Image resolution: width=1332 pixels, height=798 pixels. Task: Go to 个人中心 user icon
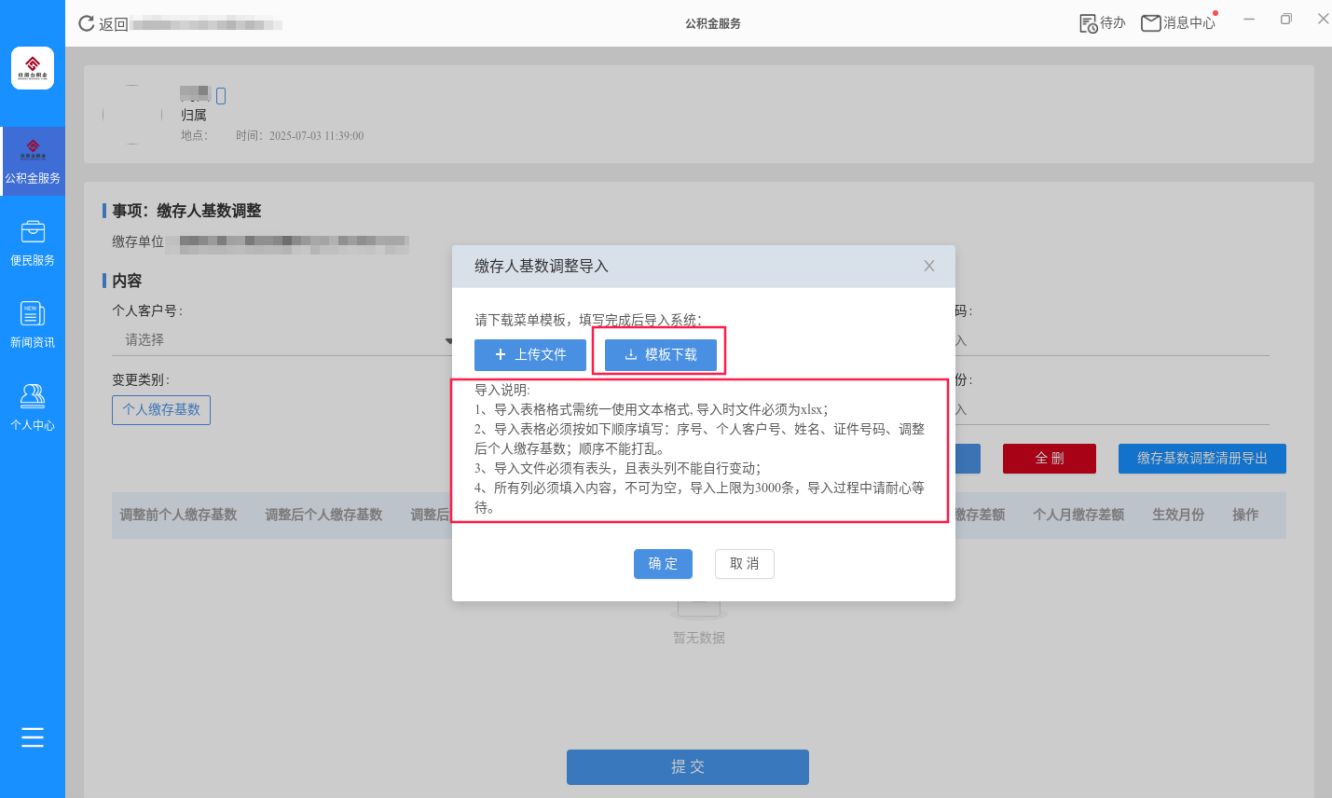tap(32, 397)
